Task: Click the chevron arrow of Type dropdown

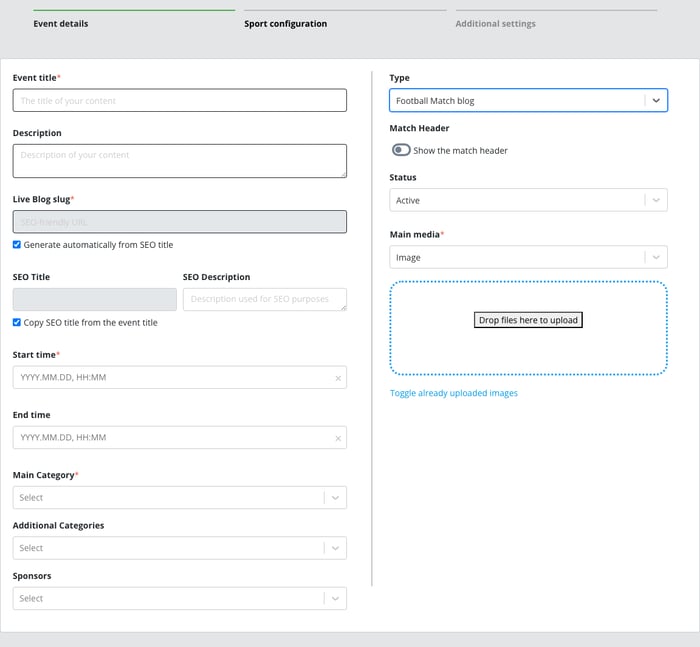Action: [656, 100]
